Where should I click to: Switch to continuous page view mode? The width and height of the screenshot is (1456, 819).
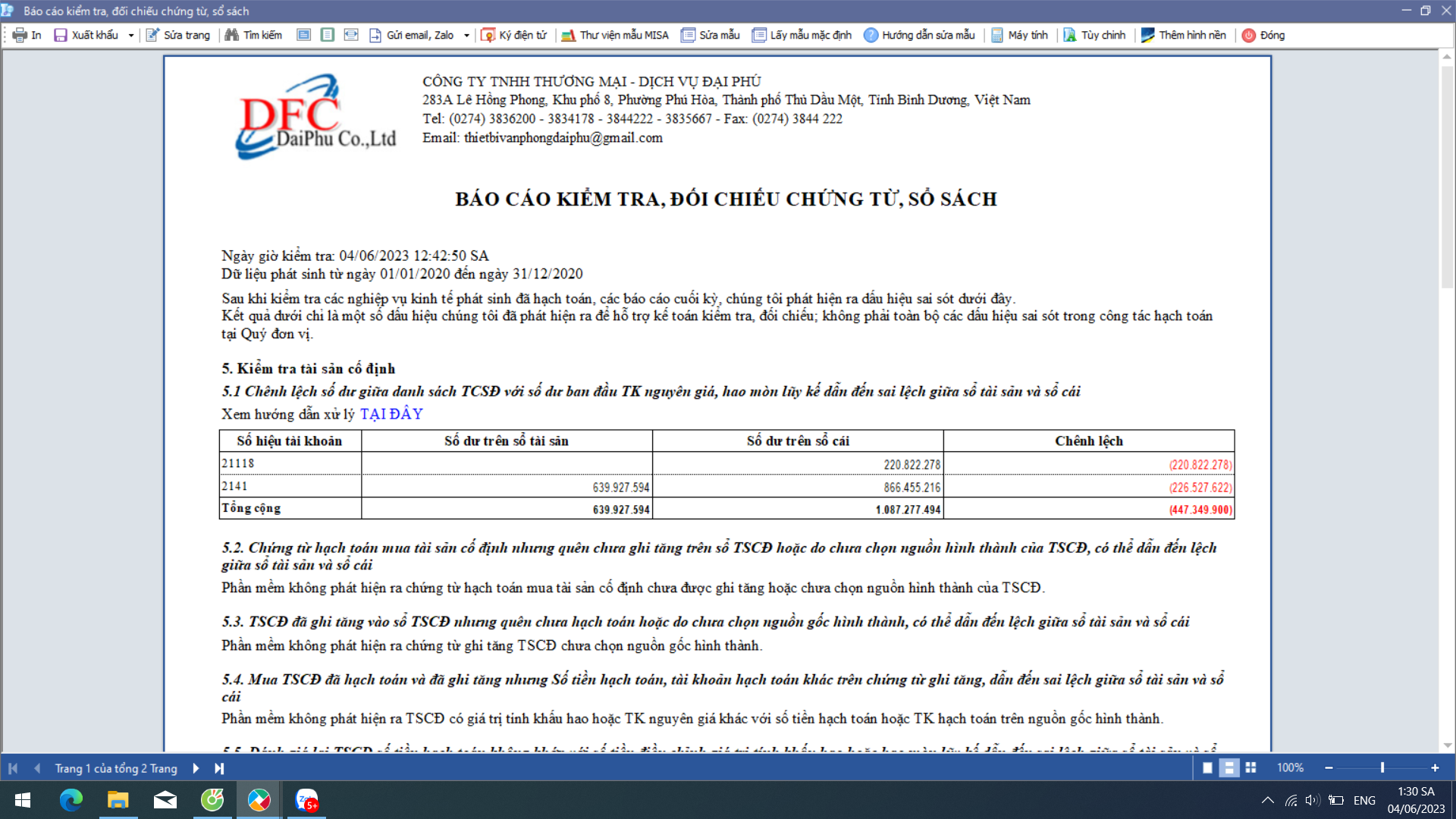pos(1228,768)
